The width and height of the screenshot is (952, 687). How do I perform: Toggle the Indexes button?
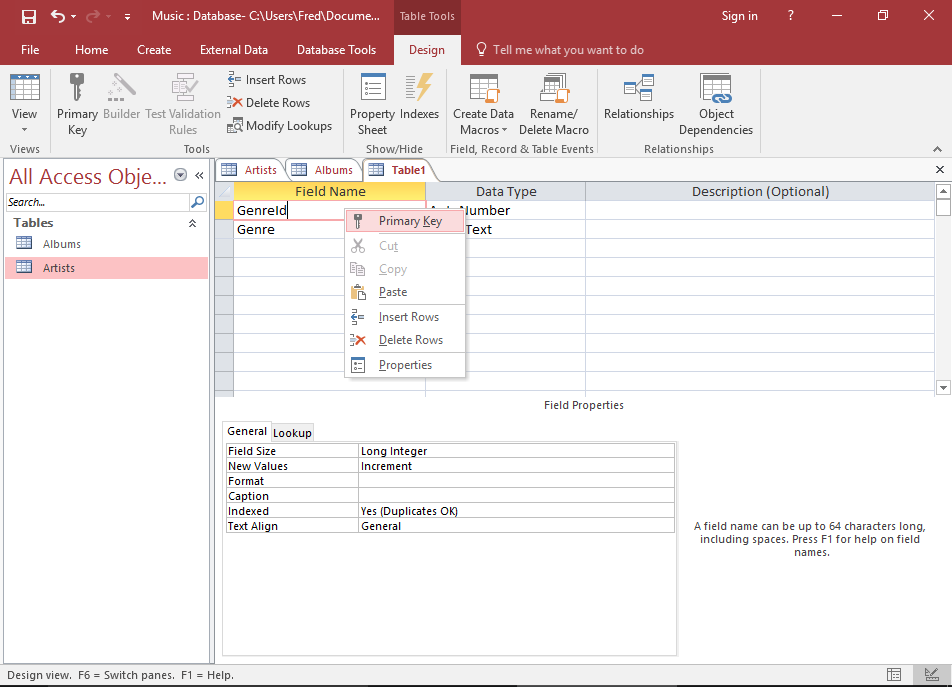(x=419, y=97)
